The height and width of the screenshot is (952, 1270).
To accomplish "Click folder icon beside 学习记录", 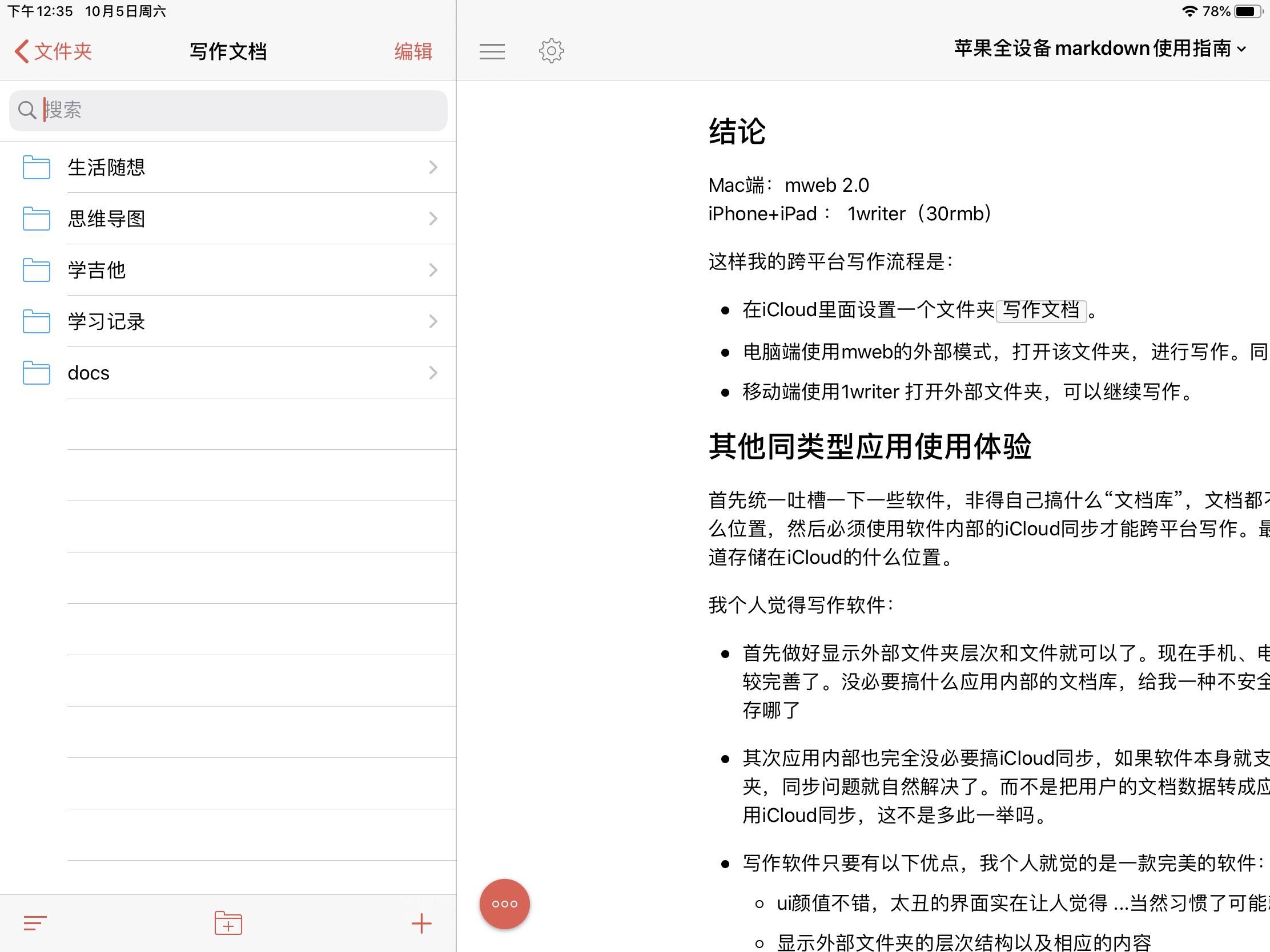I will click(x=36, y=321).
